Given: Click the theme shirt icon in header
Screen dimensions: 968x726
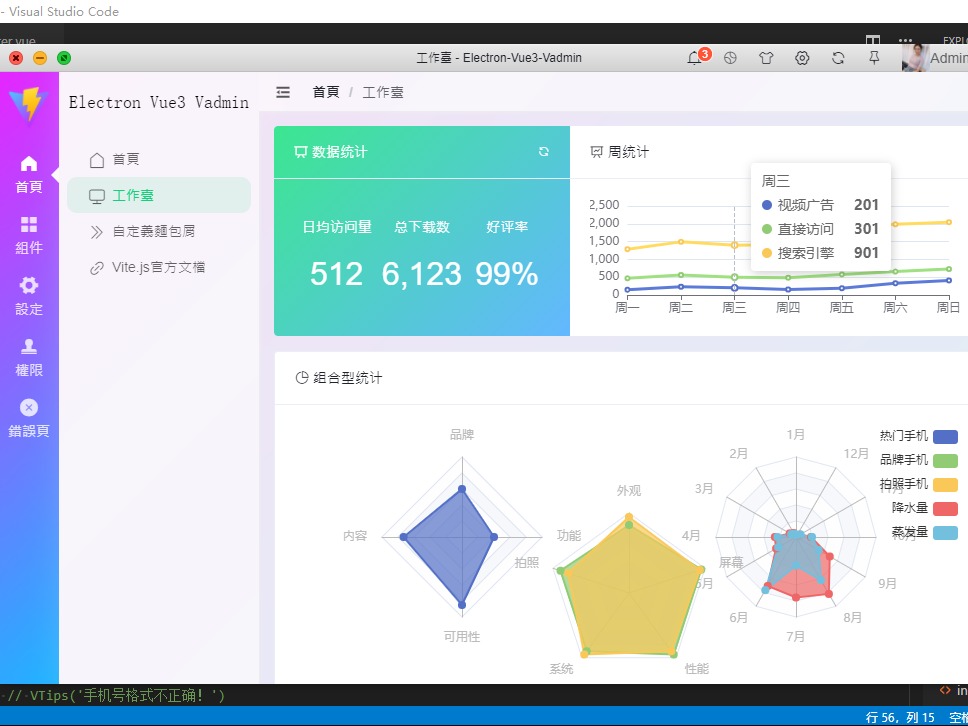Looking at the screenshot, I should (766, 58).
